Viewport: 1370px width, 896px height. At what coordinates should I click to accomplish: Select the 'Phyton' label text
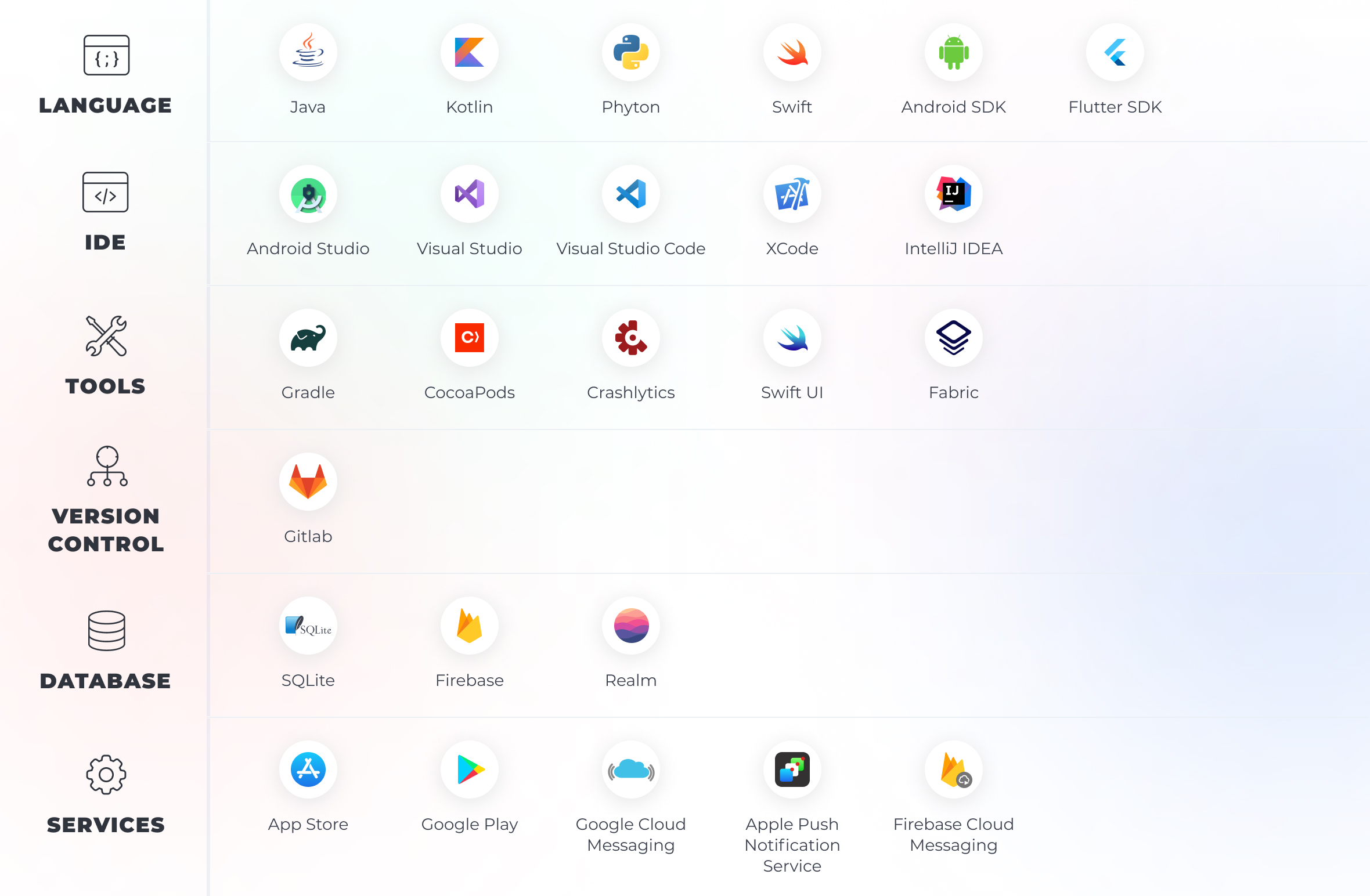coord(631,108)
